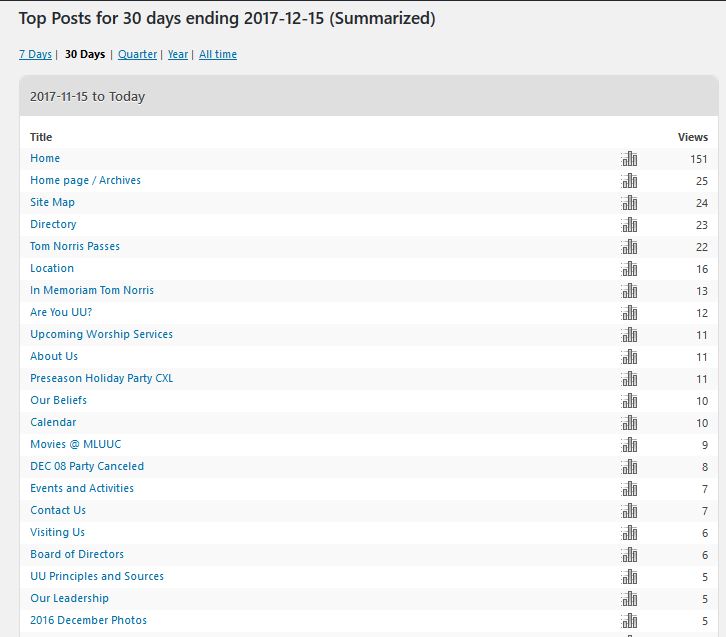Open the About Us link
Screen dimensions: 726x637
(x=54, y=356)
